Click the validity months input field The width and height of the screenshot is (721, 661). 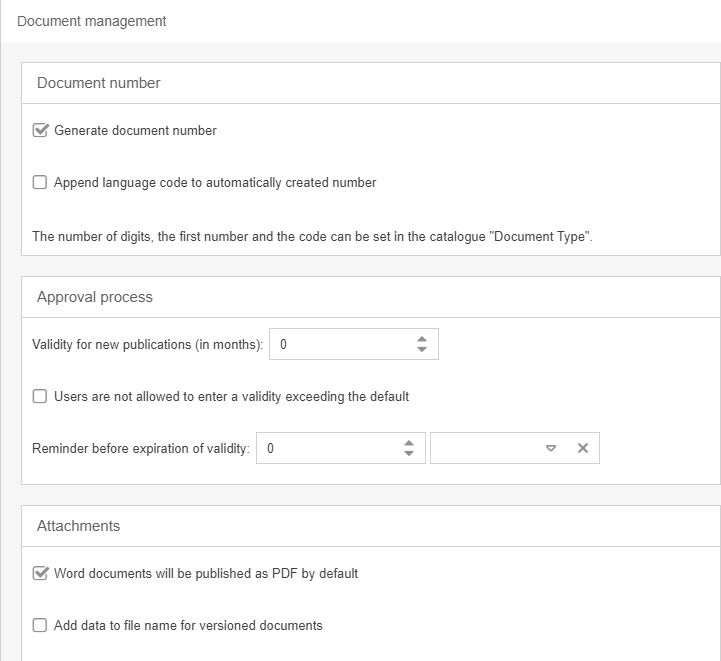click(340, 344)
